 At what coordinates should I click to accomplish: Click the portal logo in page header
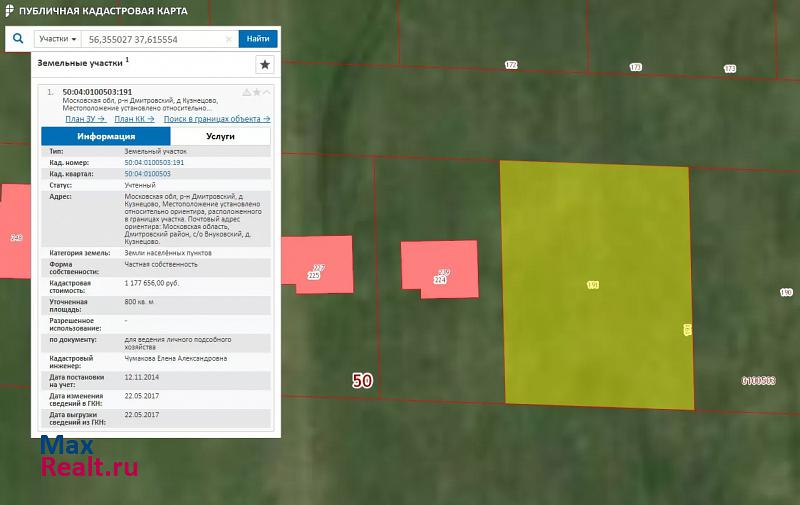point(10,10)
